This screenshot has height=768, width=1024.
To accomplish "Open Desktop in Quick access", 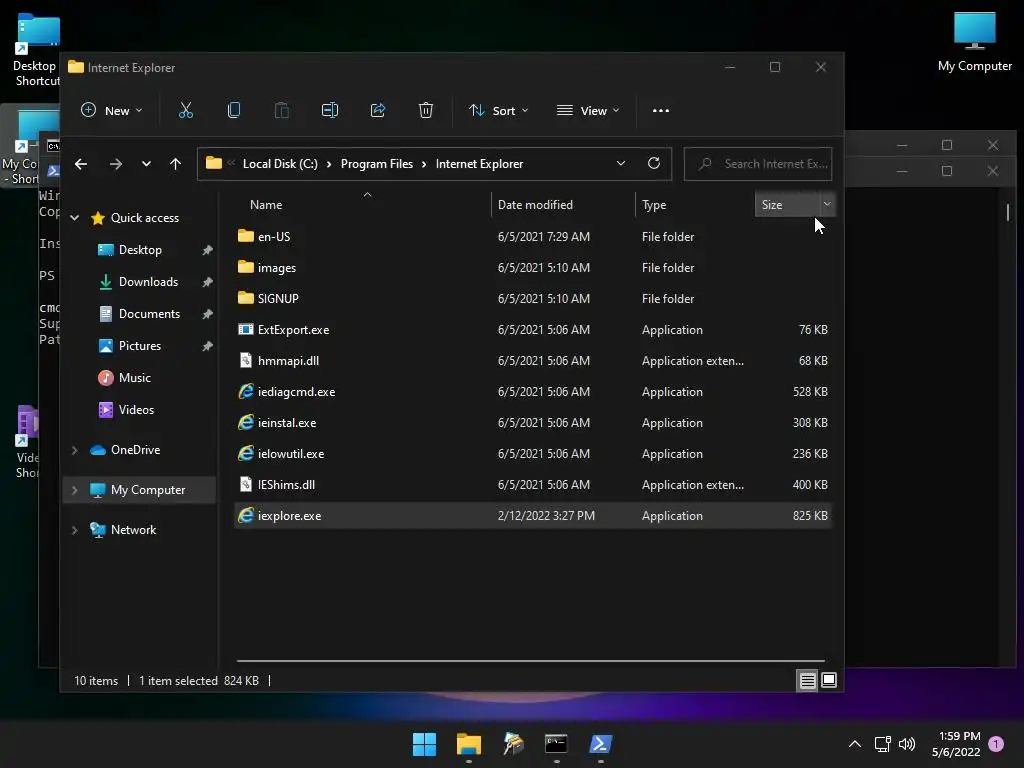I will [x=140, y=249].
